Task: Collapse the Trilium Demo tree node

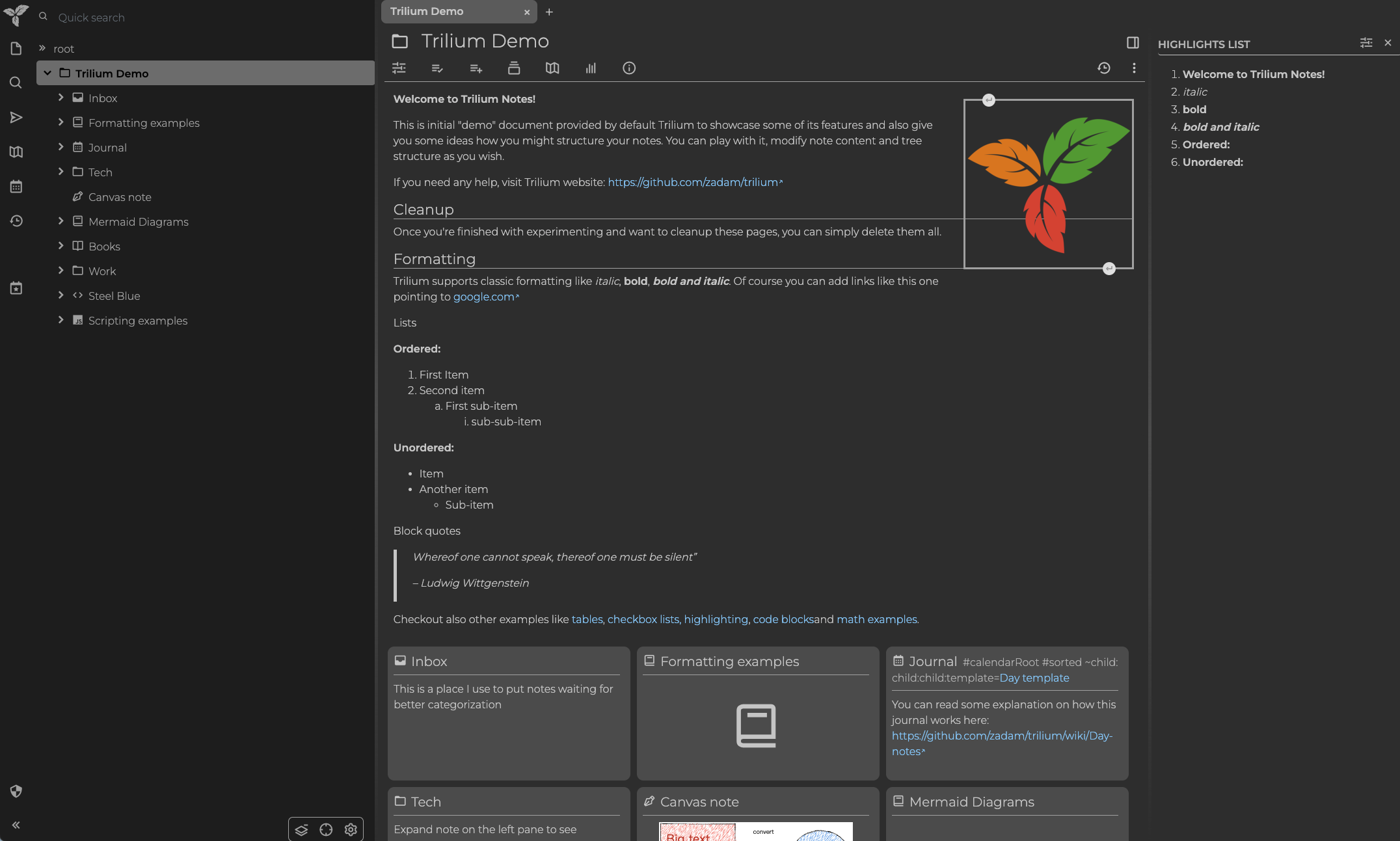Action: click(47, 73)
